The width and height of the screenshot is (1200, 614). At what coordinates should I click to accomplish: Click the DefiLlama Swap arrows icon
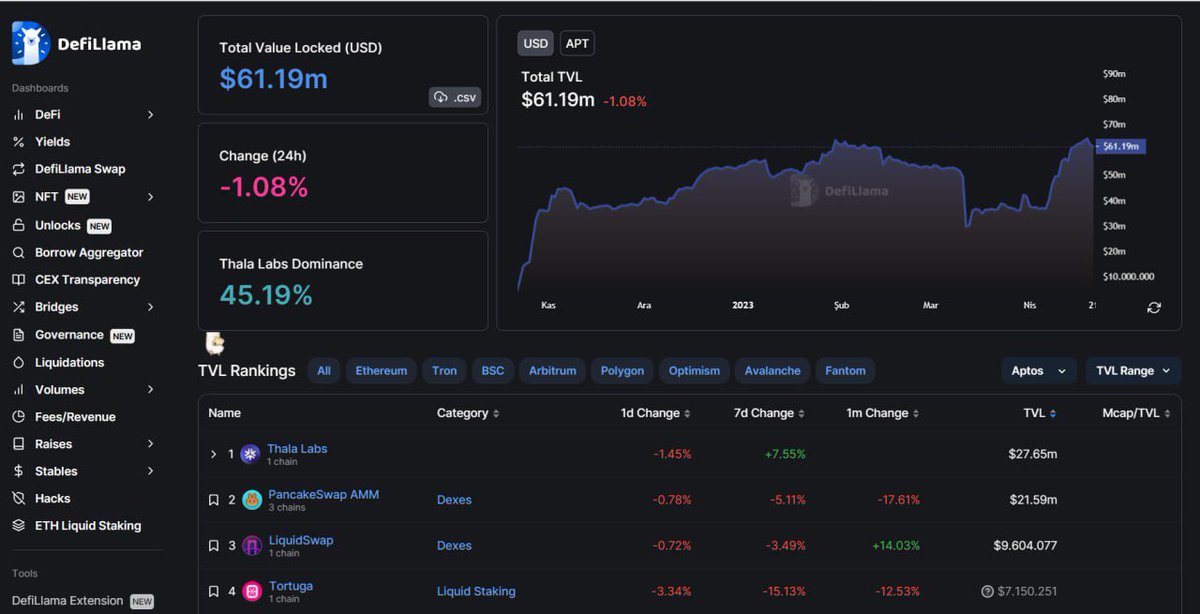point(18,169)
